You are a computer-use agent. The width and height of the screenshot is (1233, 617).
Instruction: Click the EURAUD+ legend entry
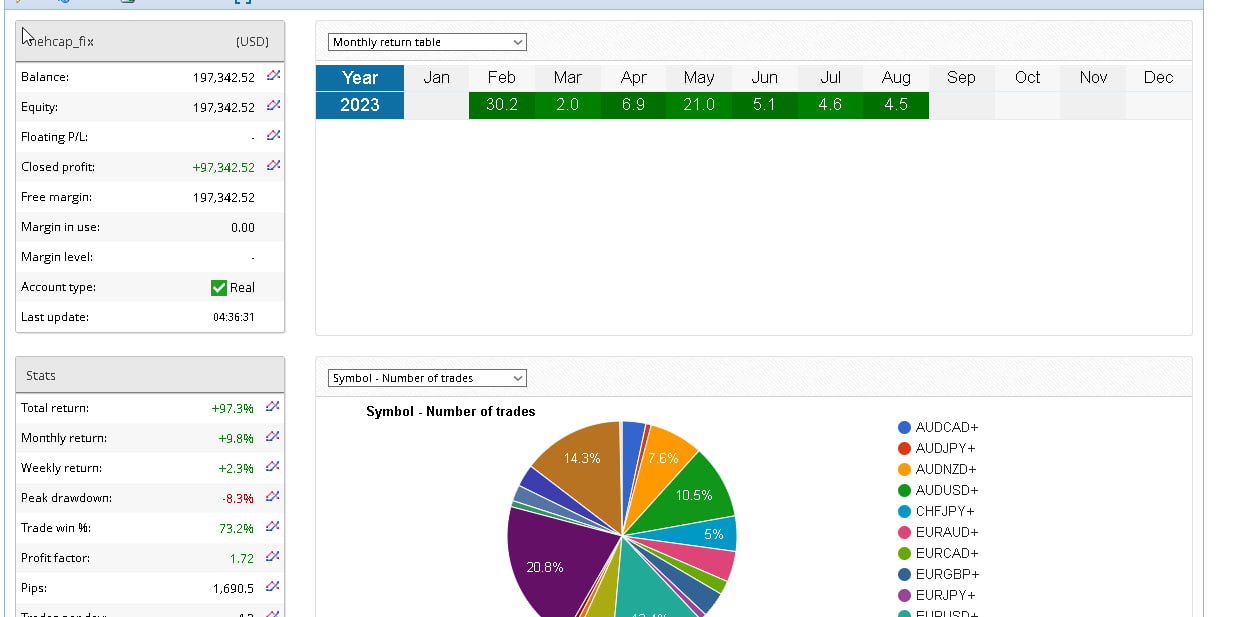click(x=946, y=532)
